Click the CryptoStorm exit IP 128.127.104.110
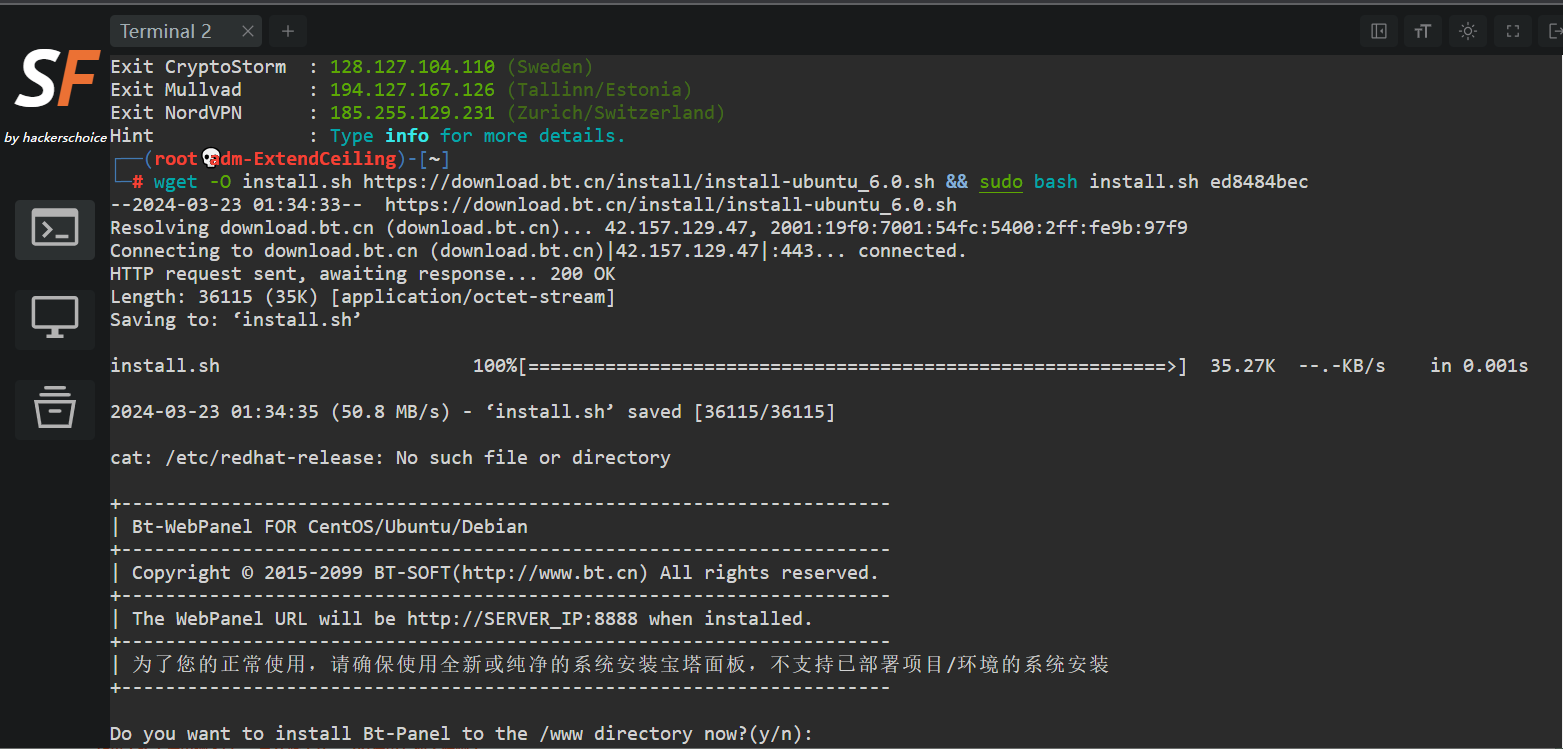Screen dimensions: 1563x749 [x=412, y=67]
